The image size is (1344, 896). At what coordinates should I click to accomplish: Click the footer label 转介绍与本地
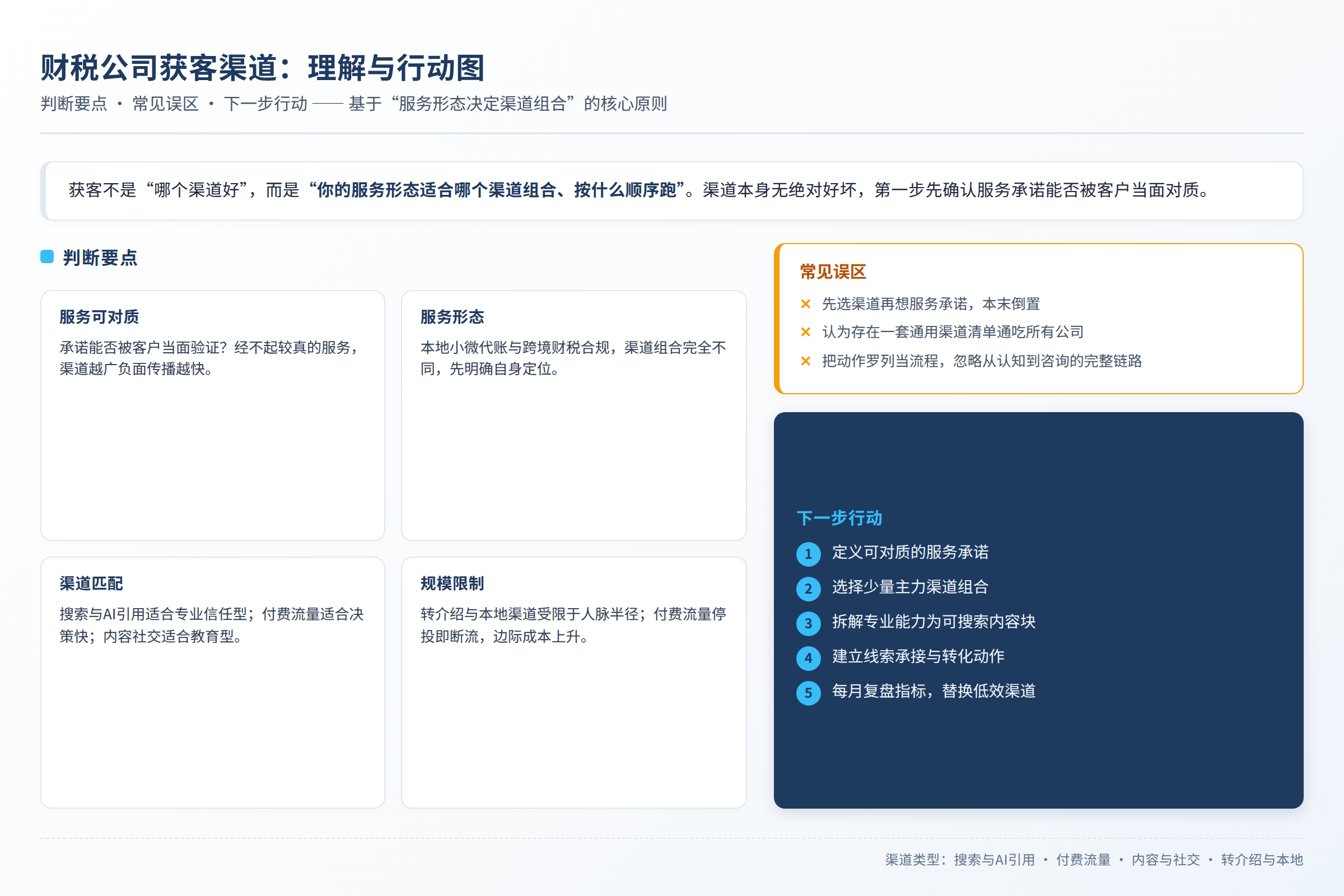1262,860
